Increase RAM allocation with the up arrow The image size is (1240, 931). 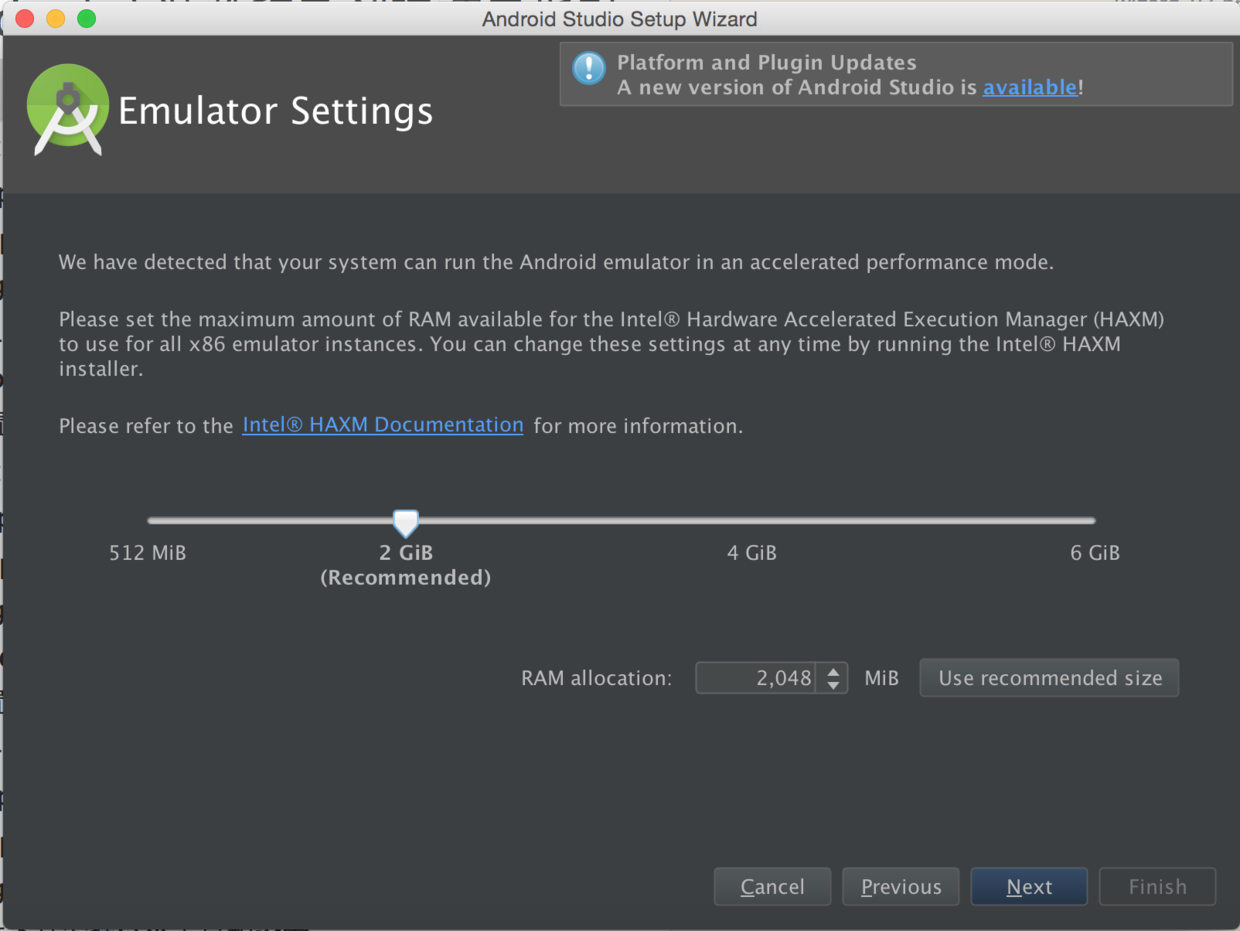click(833, 671)
